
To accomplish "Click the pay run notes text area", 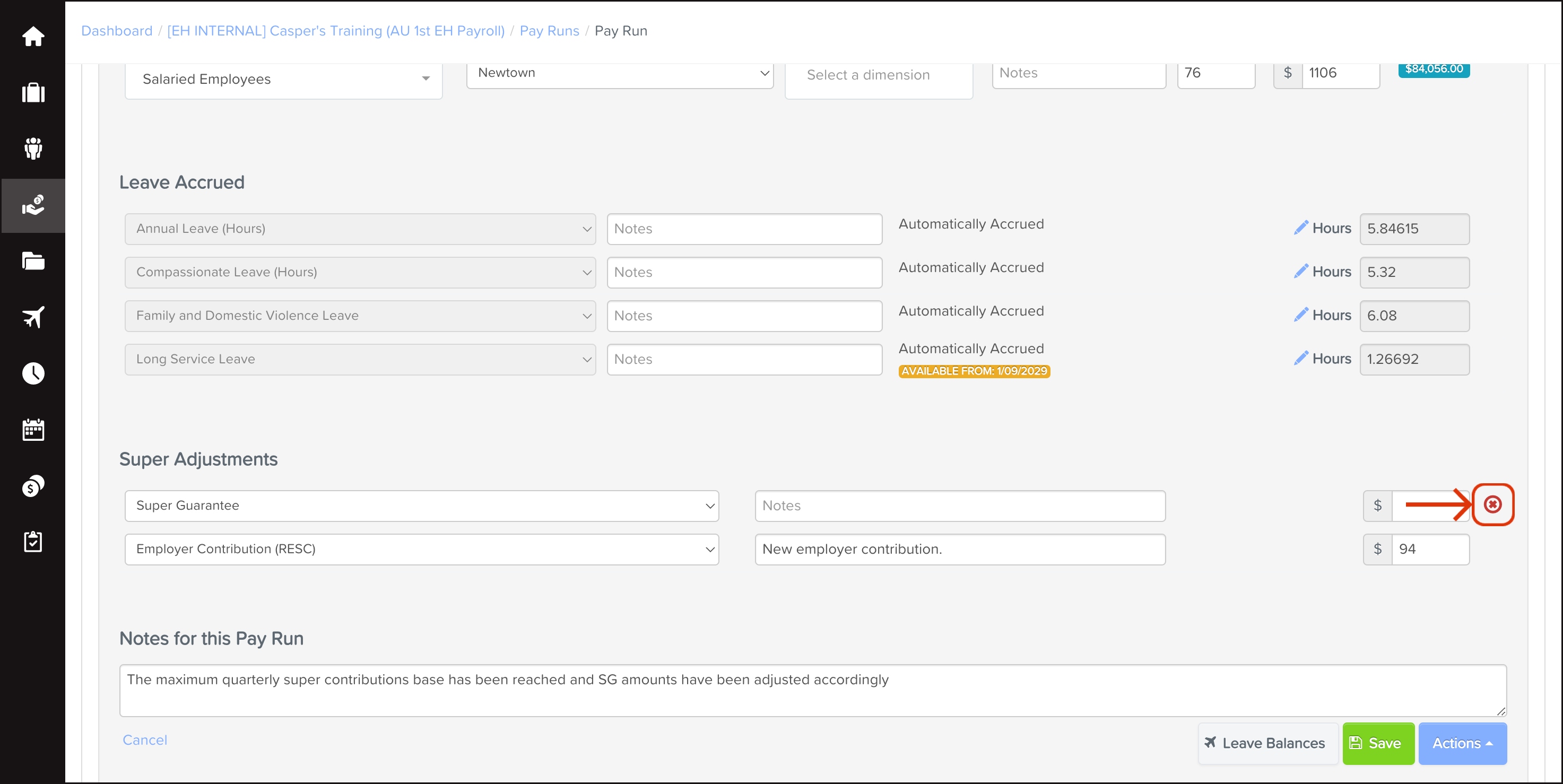I will (x=812, y=690).
